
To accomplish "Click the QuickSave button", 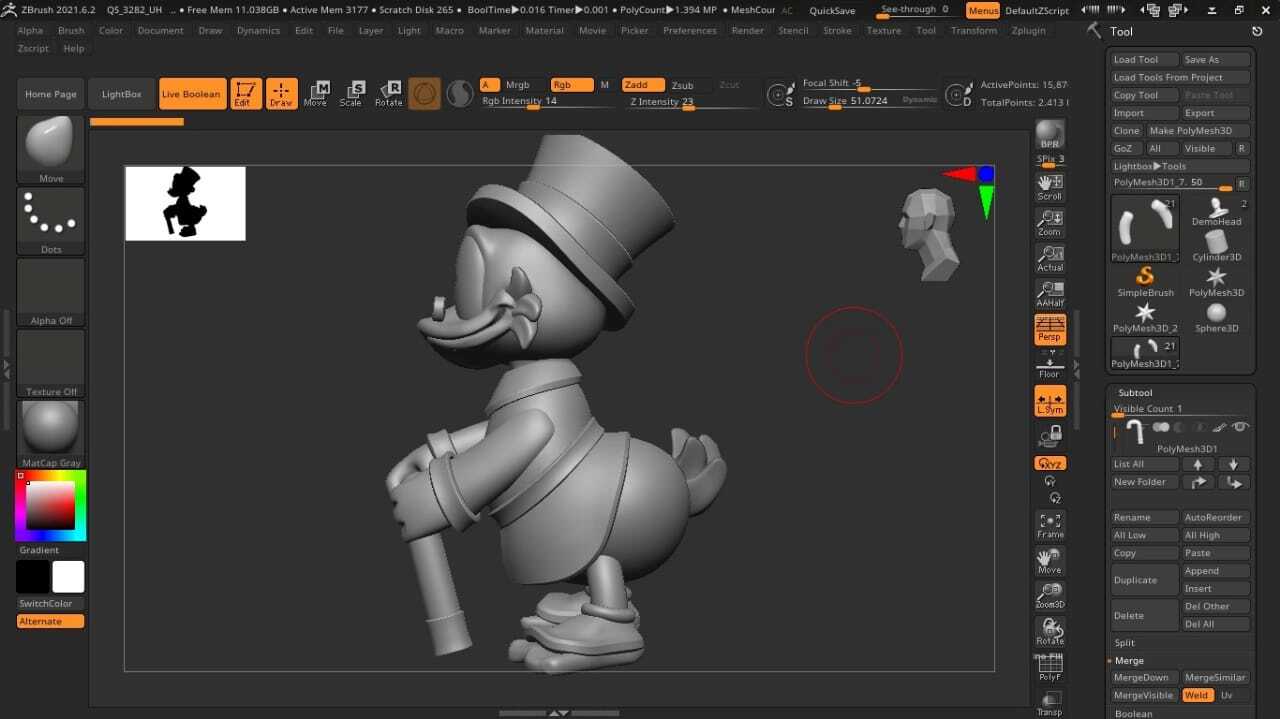I will click(x=832, y=11).
